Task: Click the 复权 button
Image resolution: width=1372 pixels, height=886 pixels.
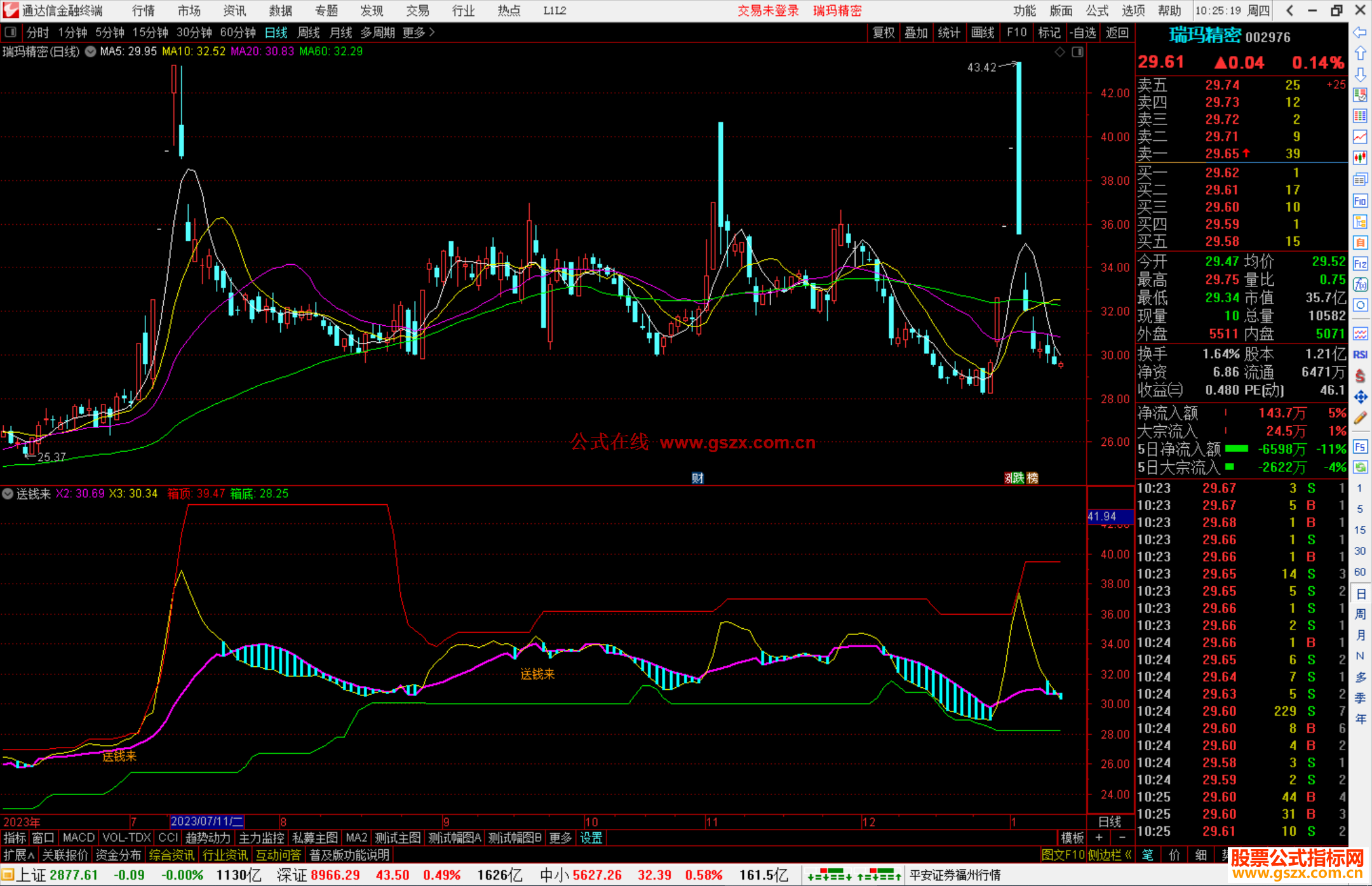Action: tap(884, 32)
